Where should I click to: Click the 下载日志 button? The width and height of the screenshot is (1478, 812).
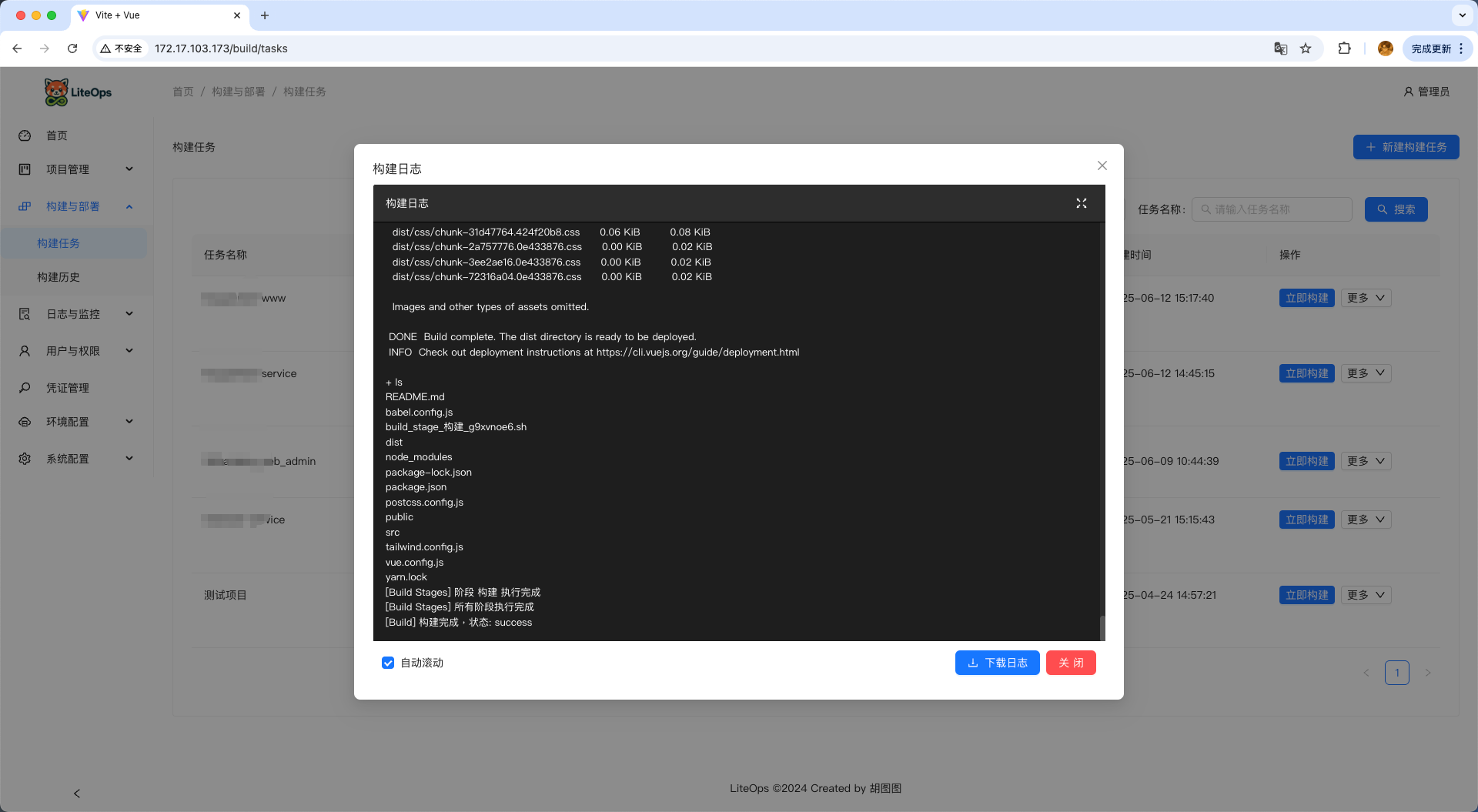[997, 663]
